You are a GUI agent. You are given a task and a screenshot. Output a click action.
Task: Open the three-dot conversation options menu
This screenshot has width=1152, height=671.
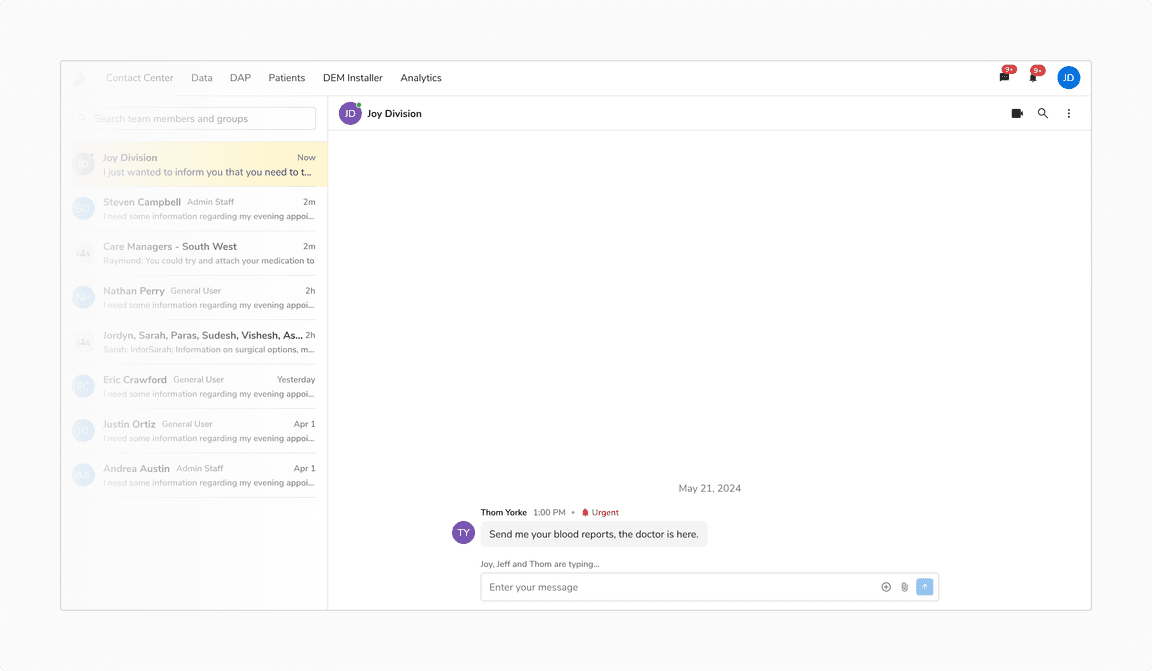[x=1068, y=114]
